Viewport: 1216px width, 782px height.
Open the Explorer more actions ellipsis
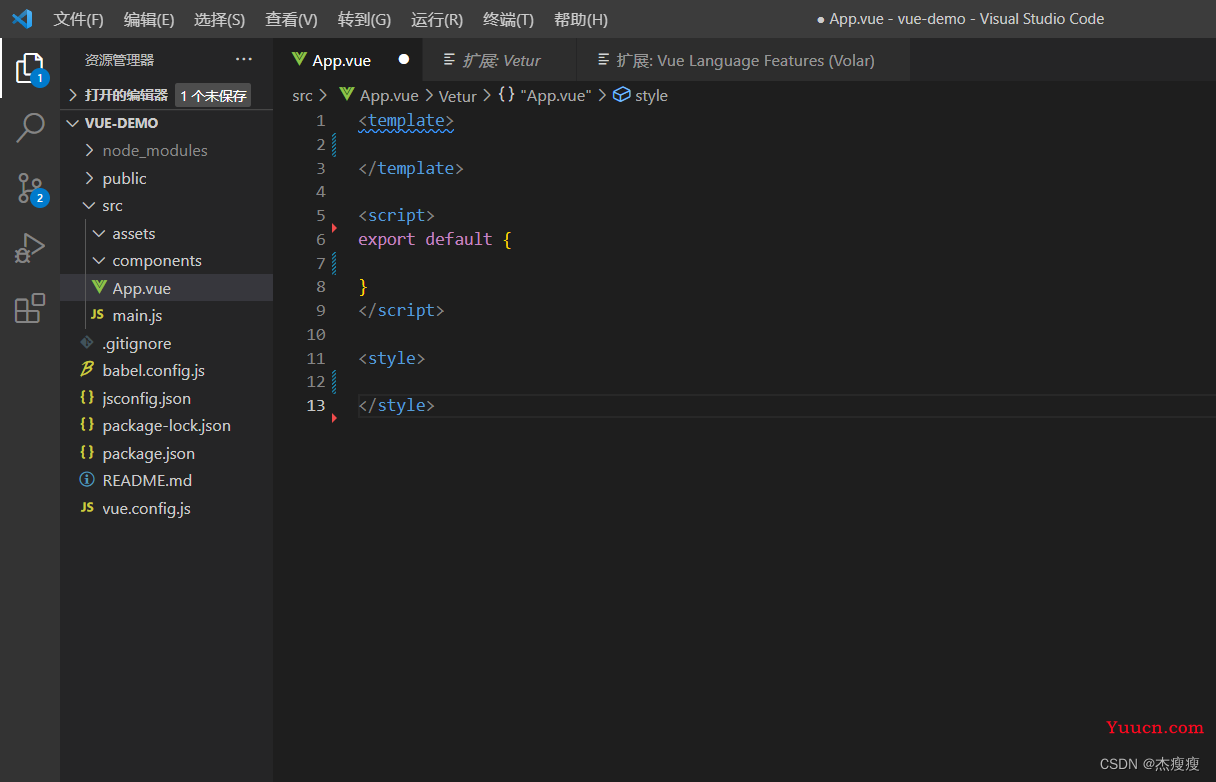click(244, 60)
